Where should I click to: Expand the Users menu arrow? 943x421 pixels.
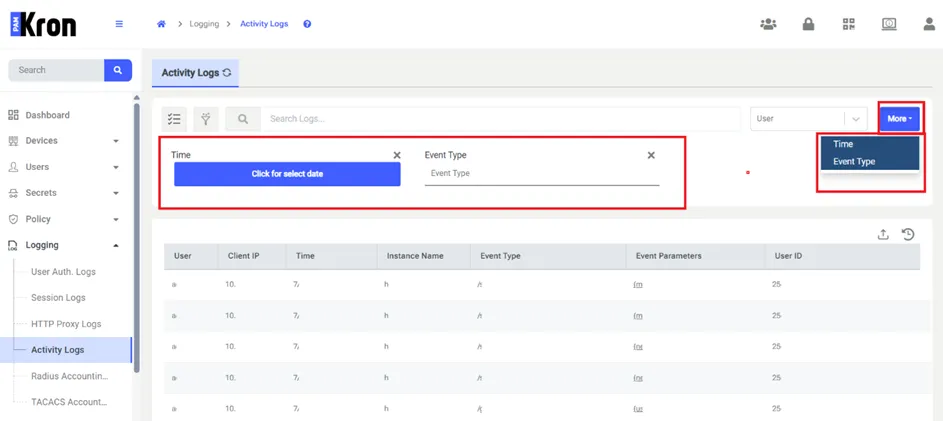[116, 167]
